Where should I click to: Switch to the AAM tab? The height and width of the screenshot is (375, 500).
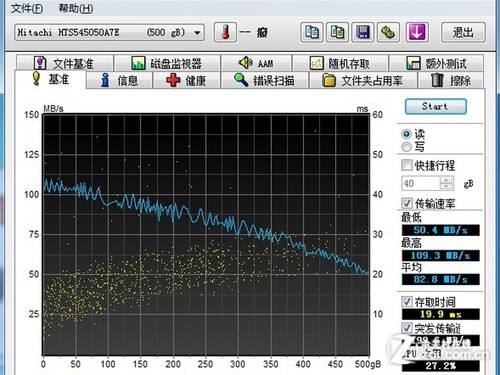[x=256, y=63]
